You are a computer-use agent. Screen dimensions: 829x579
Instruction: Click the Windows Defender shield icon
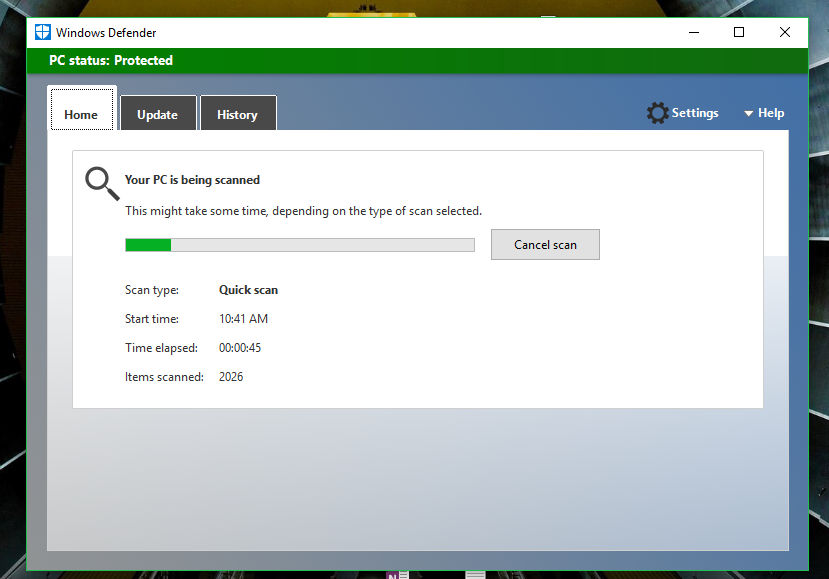[x=43, y=32]
